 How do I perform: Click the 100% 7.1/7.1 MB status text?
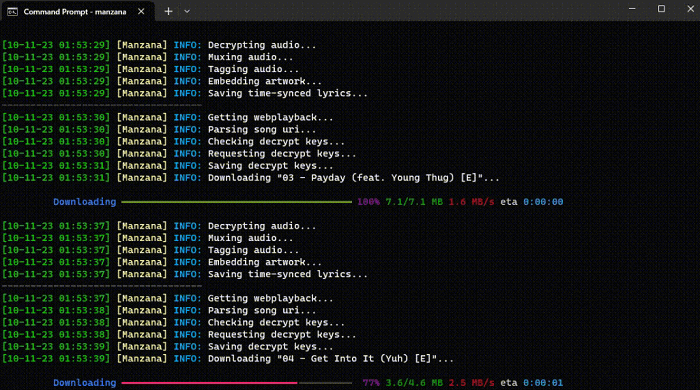tap(400, 202)
